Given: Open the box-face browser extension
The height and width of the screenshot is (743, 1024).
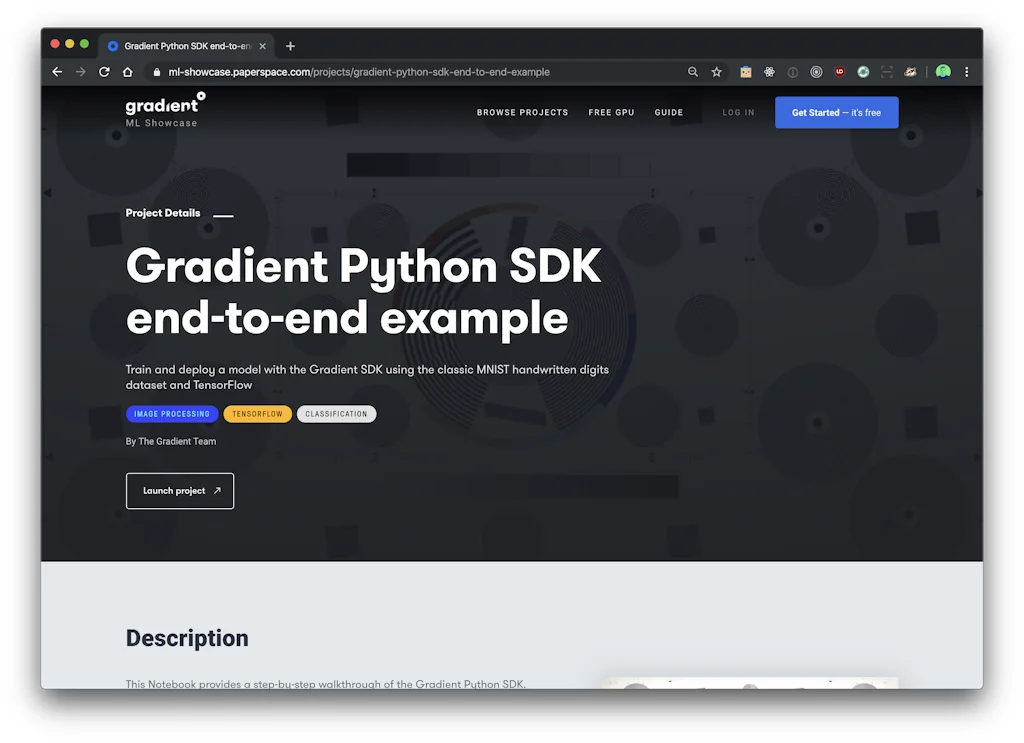Looking at the screenshot, I should click(746, 72).
